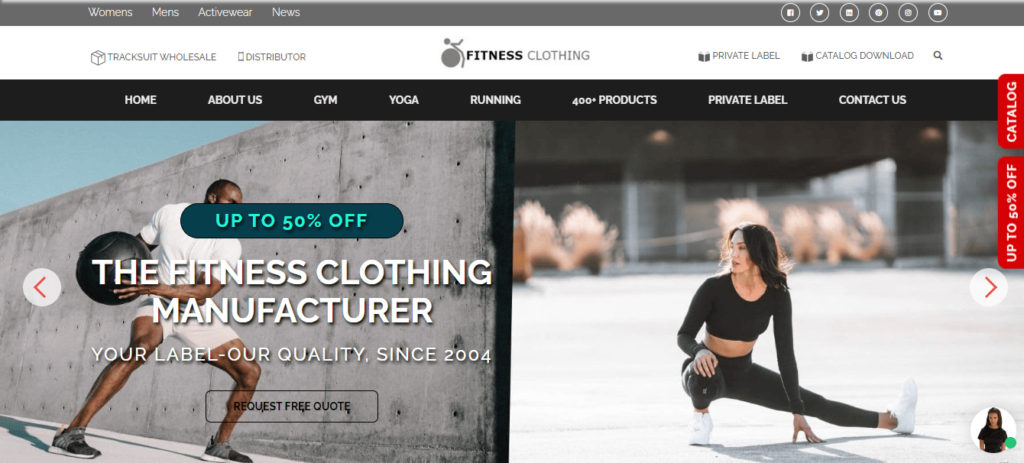Open the Pinterest social icon

coord(878,12)
